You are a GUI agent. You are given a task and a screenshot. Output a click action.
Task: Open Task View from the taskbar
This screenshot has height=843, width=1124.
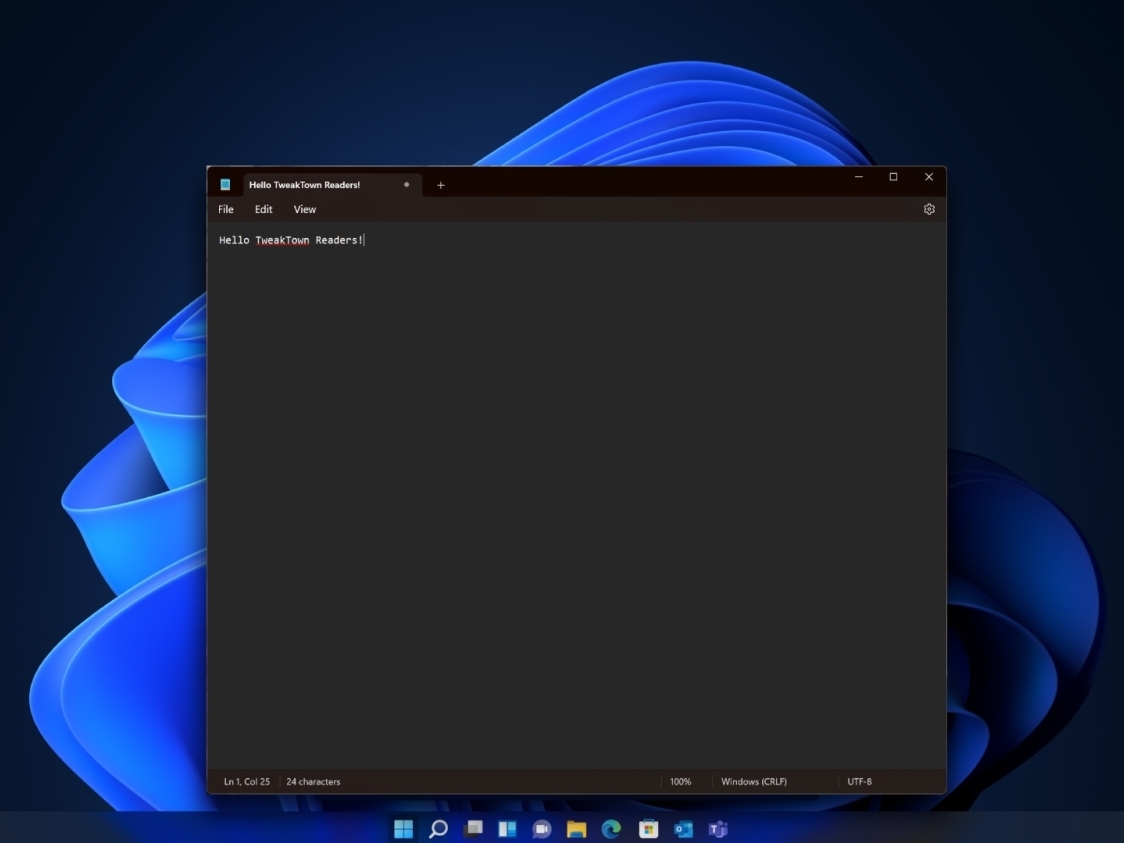[473, 829]
